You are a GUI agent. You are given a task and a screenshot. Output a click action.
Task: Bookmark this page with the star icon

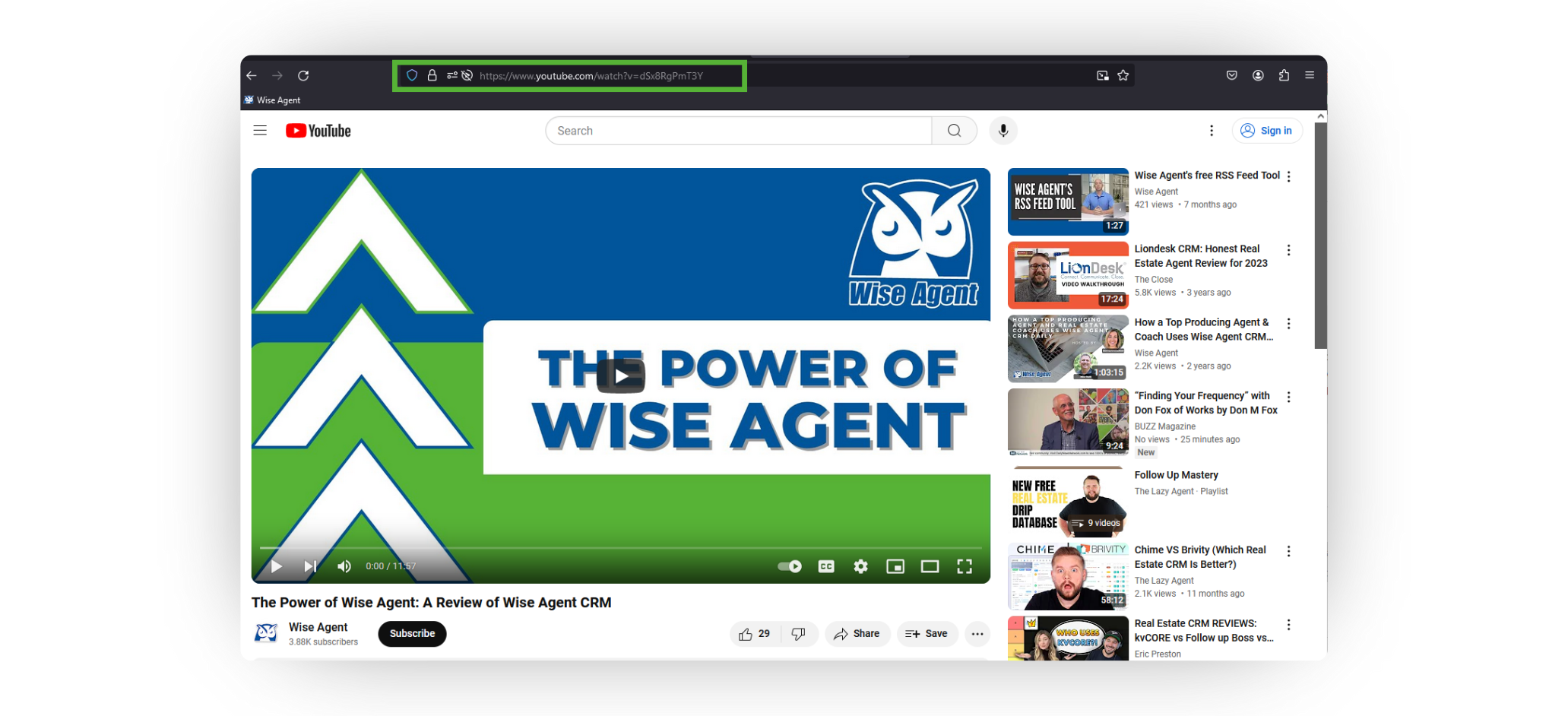1123,75
